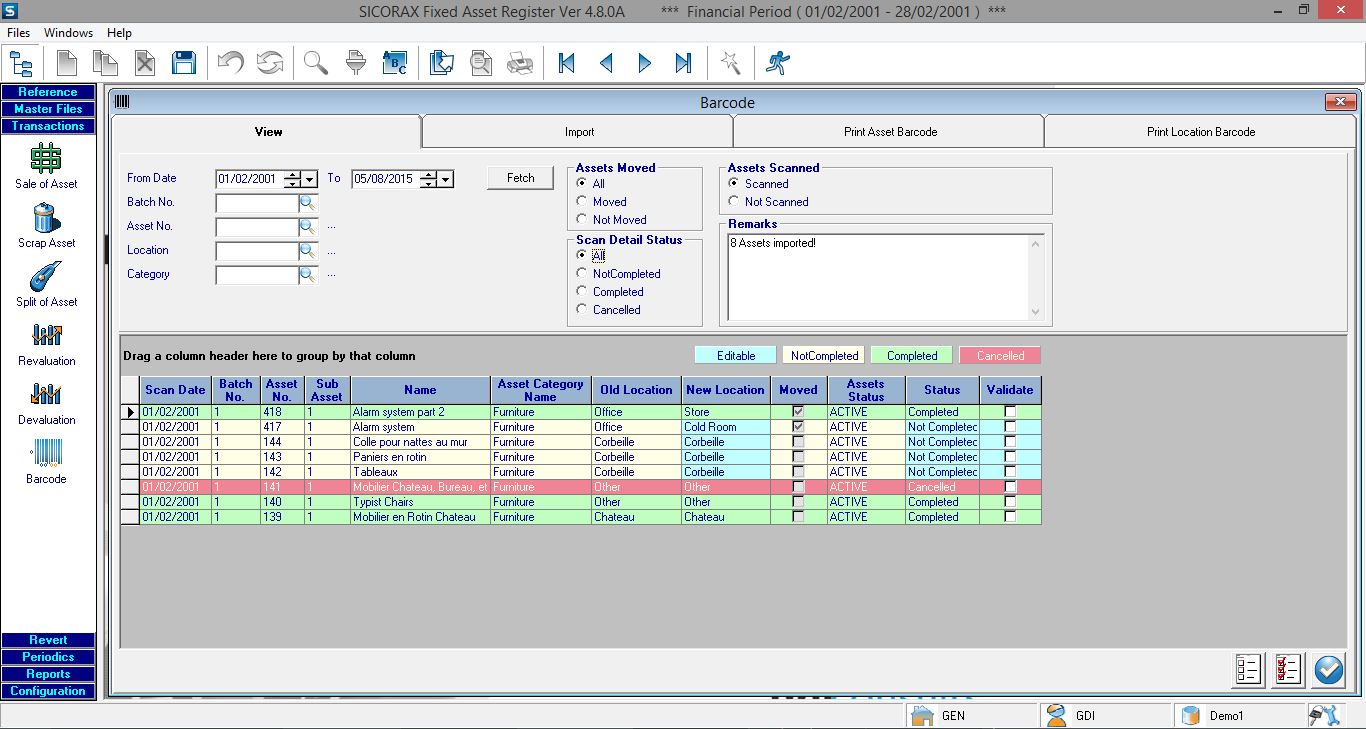Tick the Validate checkbox for Typist Chairs

point(1010,502)
